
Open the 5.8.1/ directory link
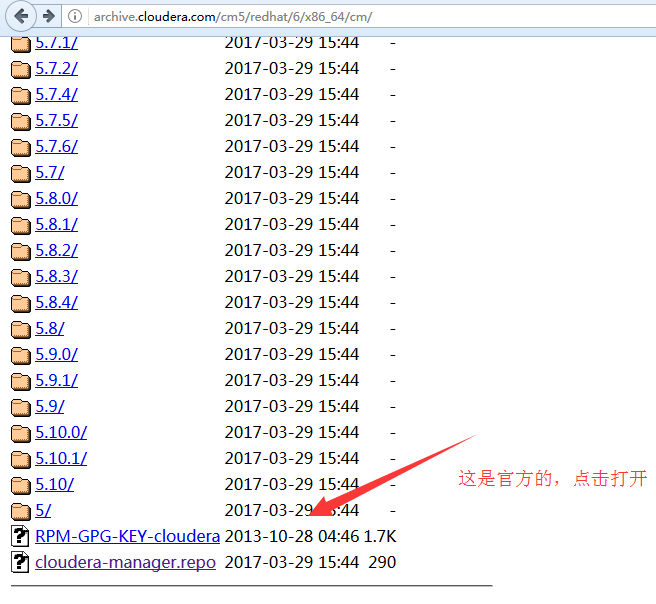coord(56,224)
